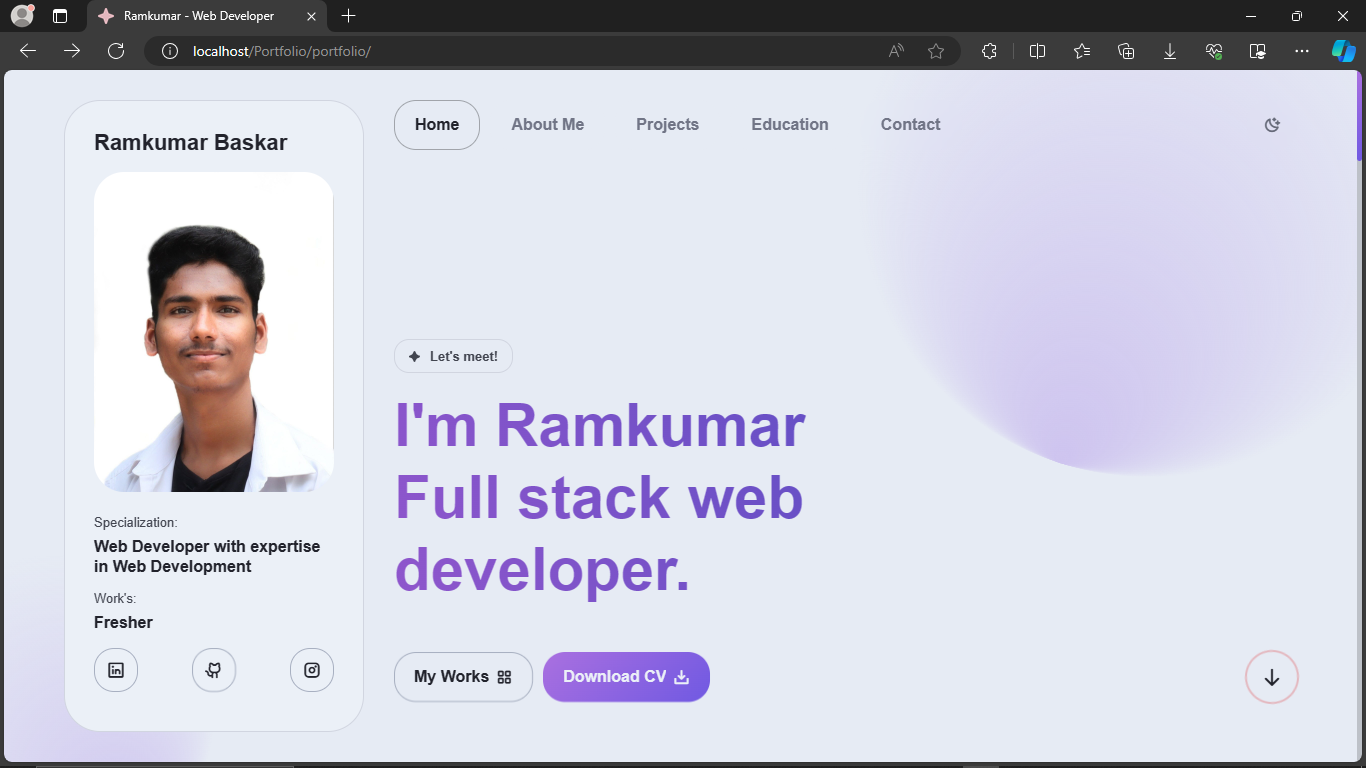
Task: Add page to favorites star icon
Action: click(x=936, y=51)
